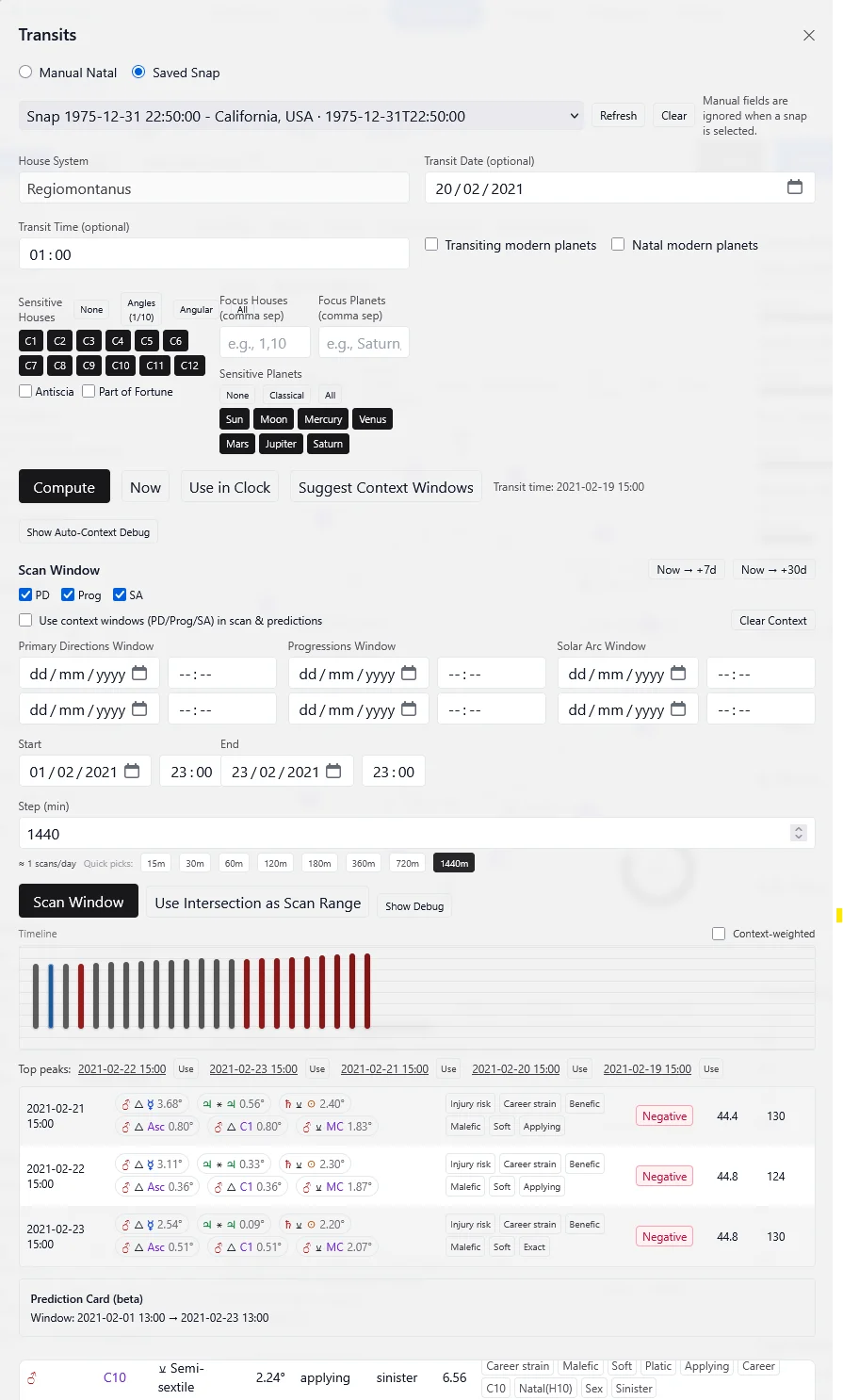This screenshot has height=1400, width=843.
Task: Open the Transit Date calendar picker icon
Action: tap(794, 187)
